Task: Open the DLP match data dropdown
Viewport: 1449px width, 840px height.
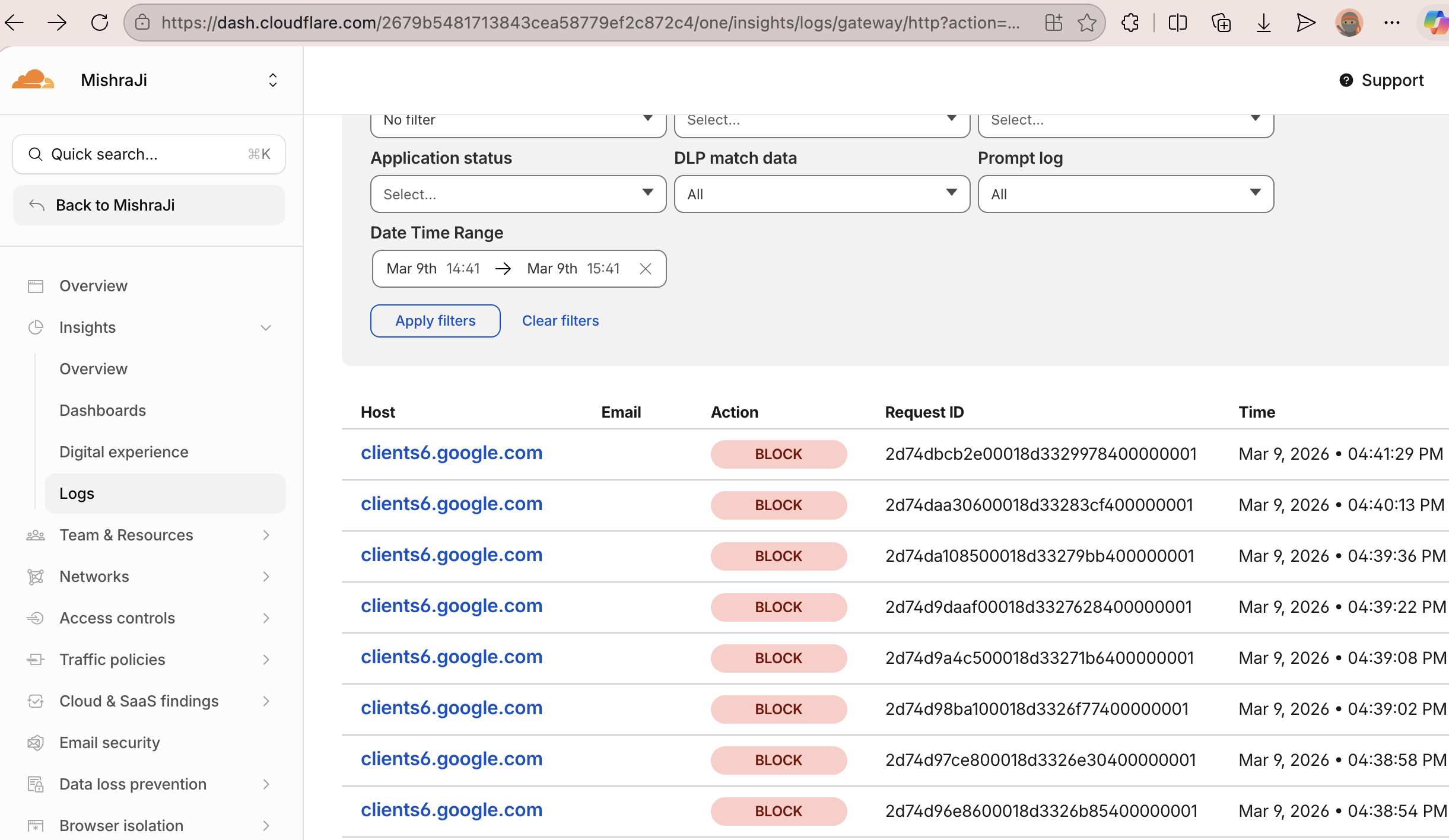Action: tap(821, 194)
